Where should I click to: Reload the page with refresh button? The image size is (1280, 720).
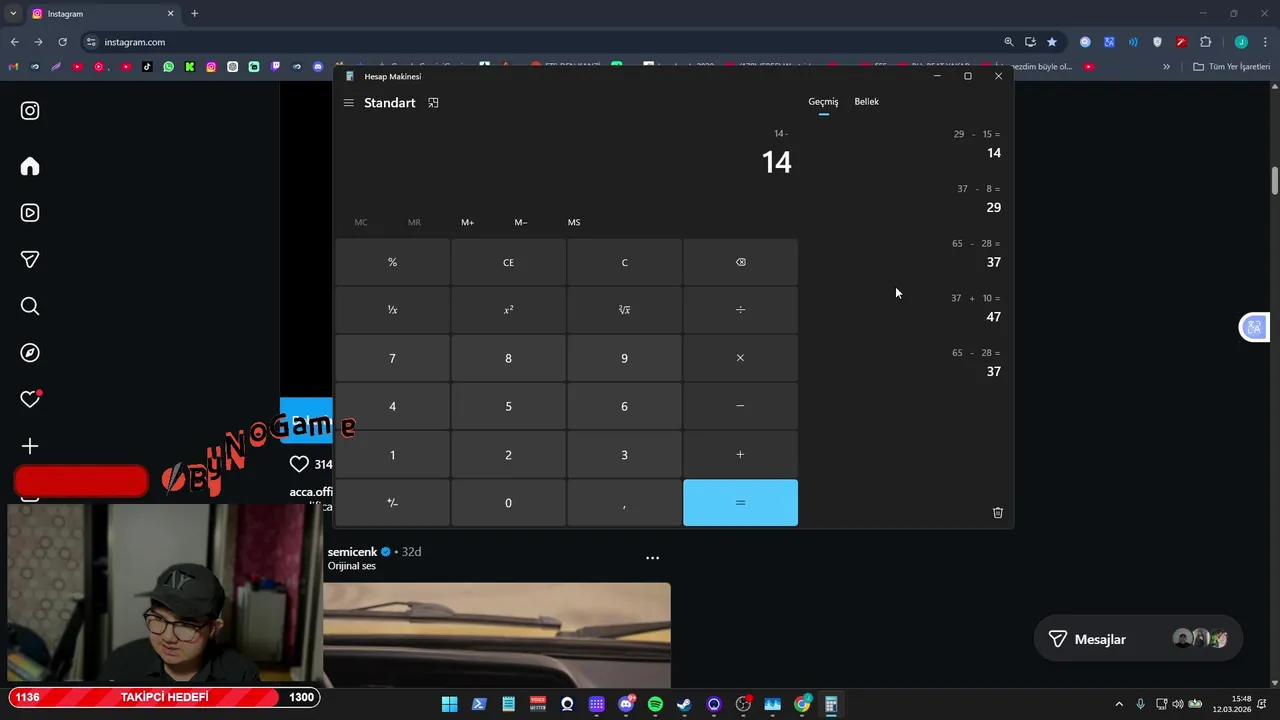point(62,42)
